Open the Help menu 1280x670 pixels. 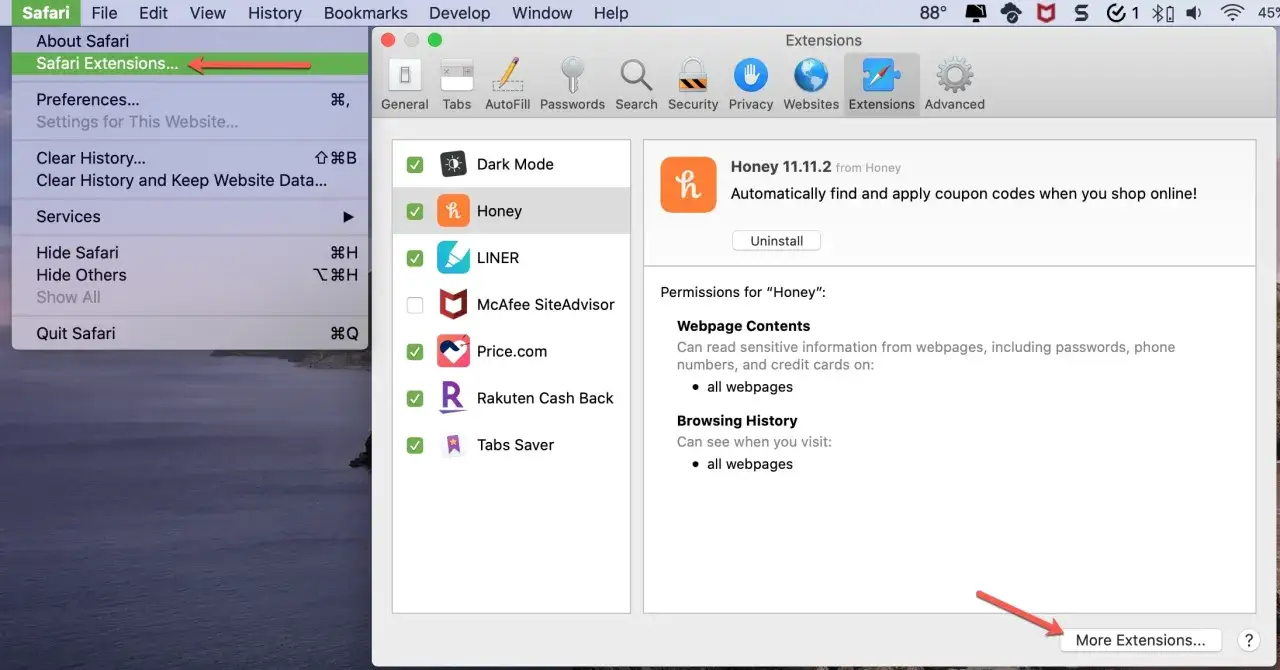tap(611, 13)
